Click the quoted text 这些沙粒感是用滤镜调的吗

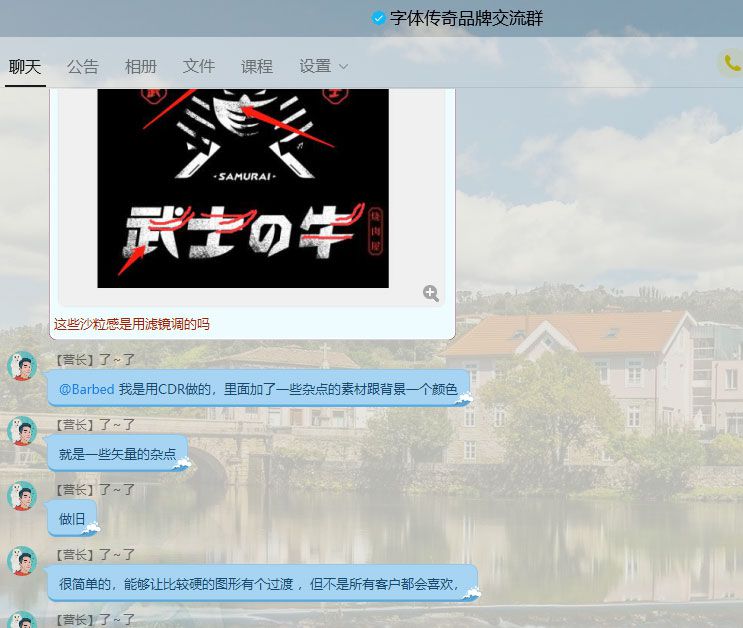point(131,324)
